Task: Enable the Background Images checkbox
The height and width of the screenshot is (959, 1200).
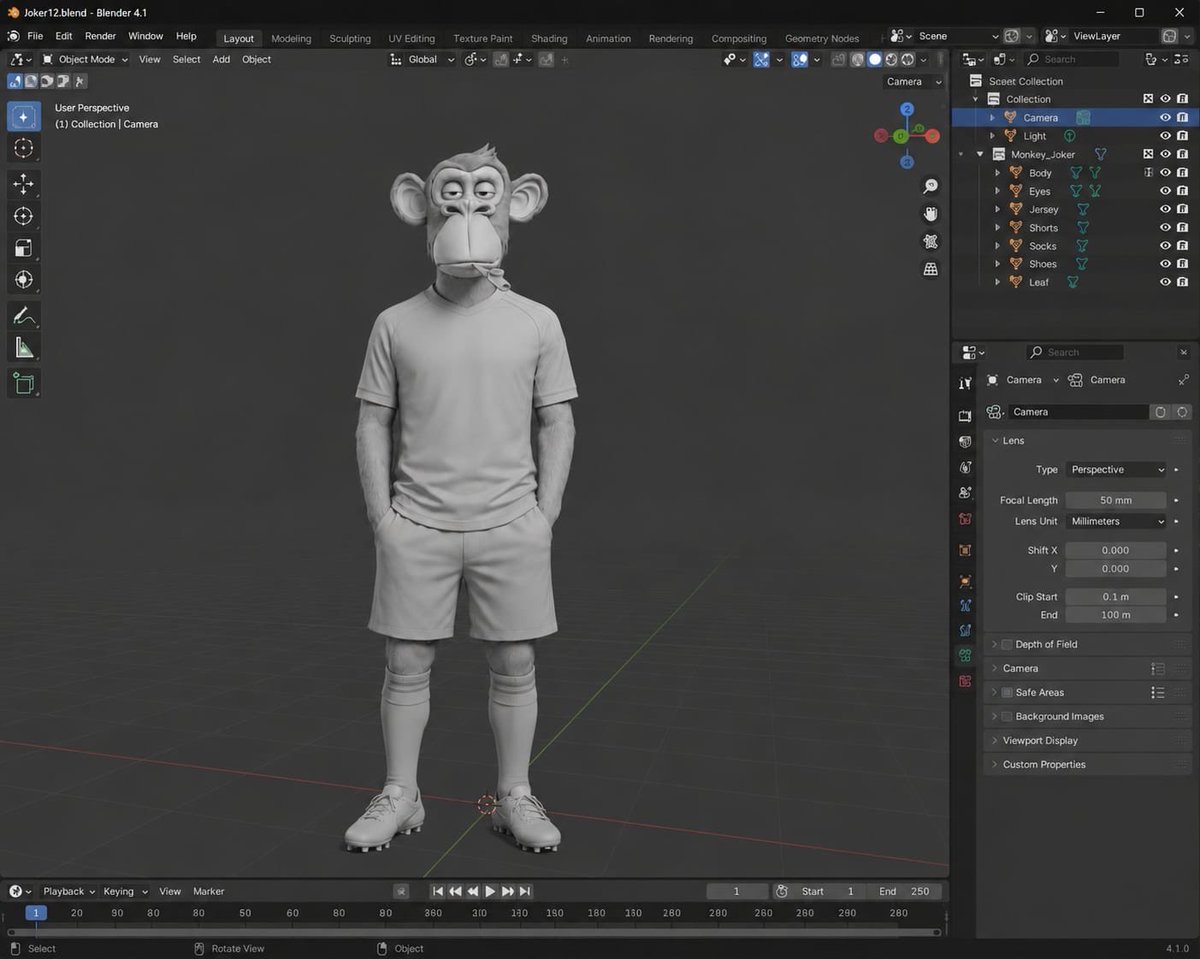Action: pos(1007,716)
